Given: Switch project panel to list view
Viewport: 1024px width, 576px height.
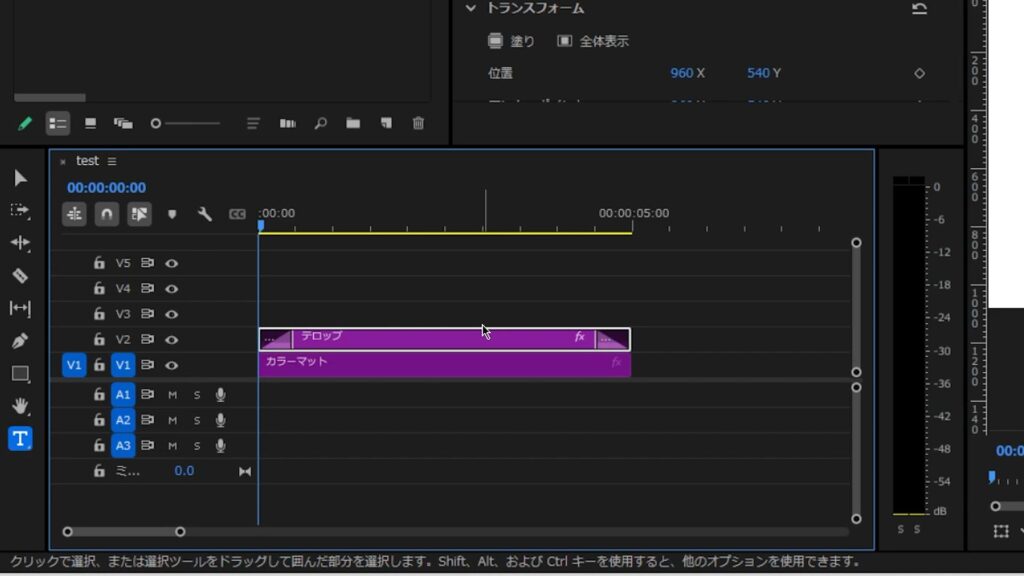Looking at the screenshot, I should (x=57, y=123).
